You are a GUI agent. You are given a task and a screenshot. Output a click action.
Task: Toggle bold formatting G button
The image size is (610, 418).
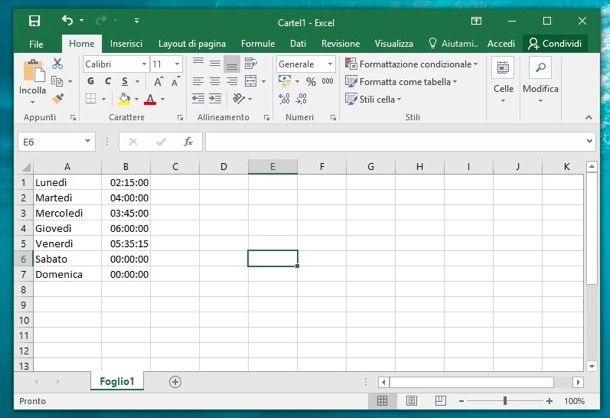click(90, 82)
